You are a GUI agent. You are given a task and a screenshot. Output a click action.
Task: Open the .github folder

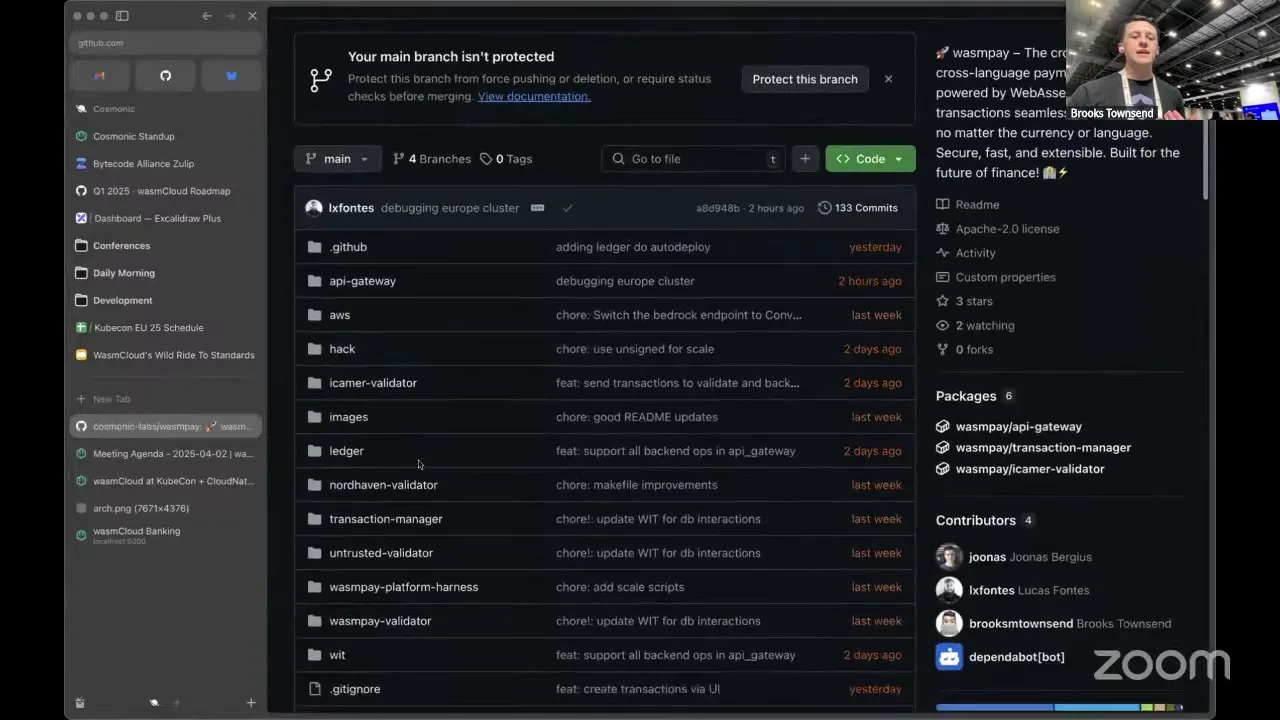tap(348, 247)
